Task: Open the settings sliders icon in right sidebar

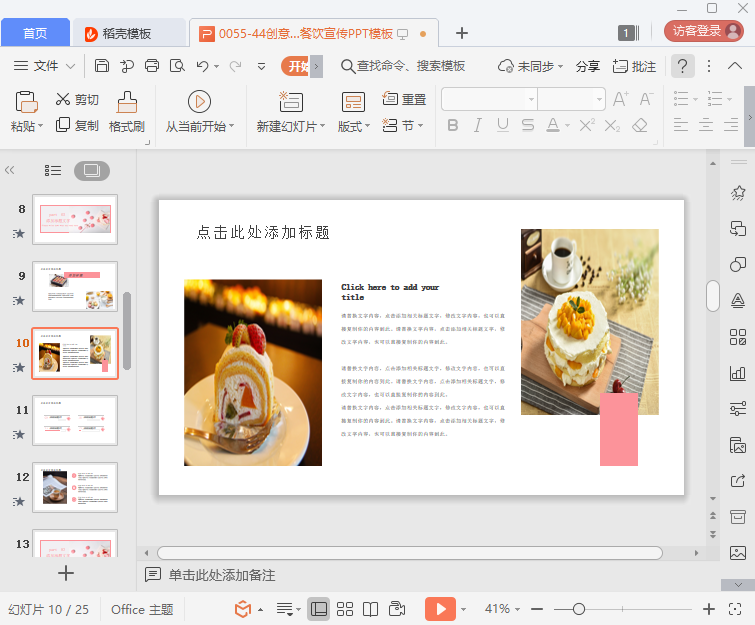Action: coord(738,409)
